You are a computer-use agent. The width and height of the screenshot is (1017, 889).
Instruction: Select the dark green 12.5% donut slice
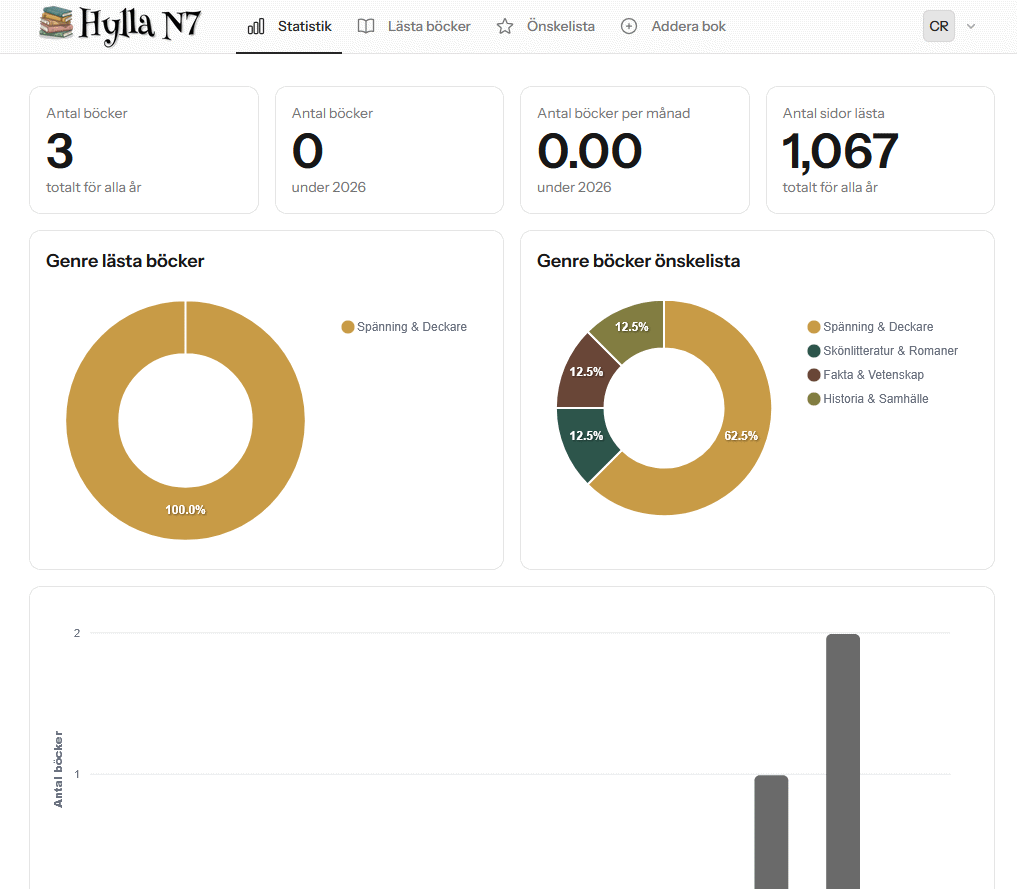click(x=587, y=436)
